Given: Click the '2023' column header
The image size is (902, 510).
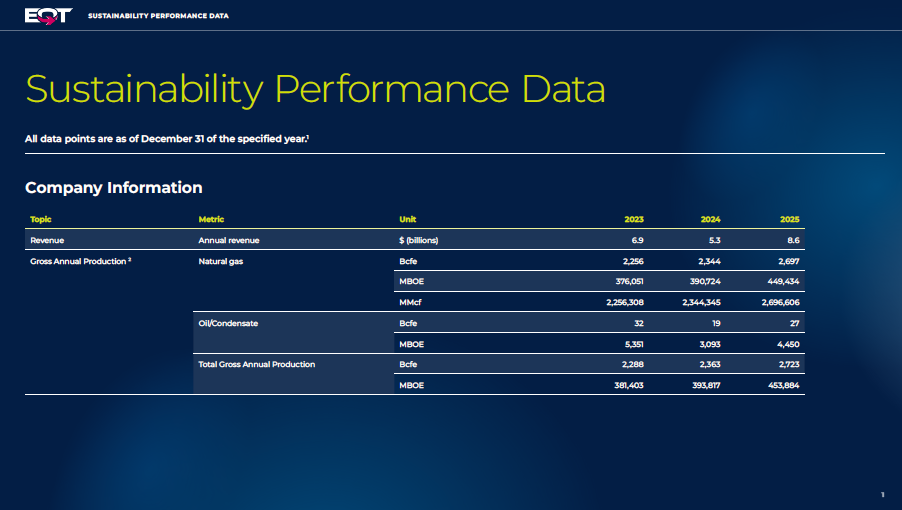Looking at the screenshot, I should click(634, 219).
